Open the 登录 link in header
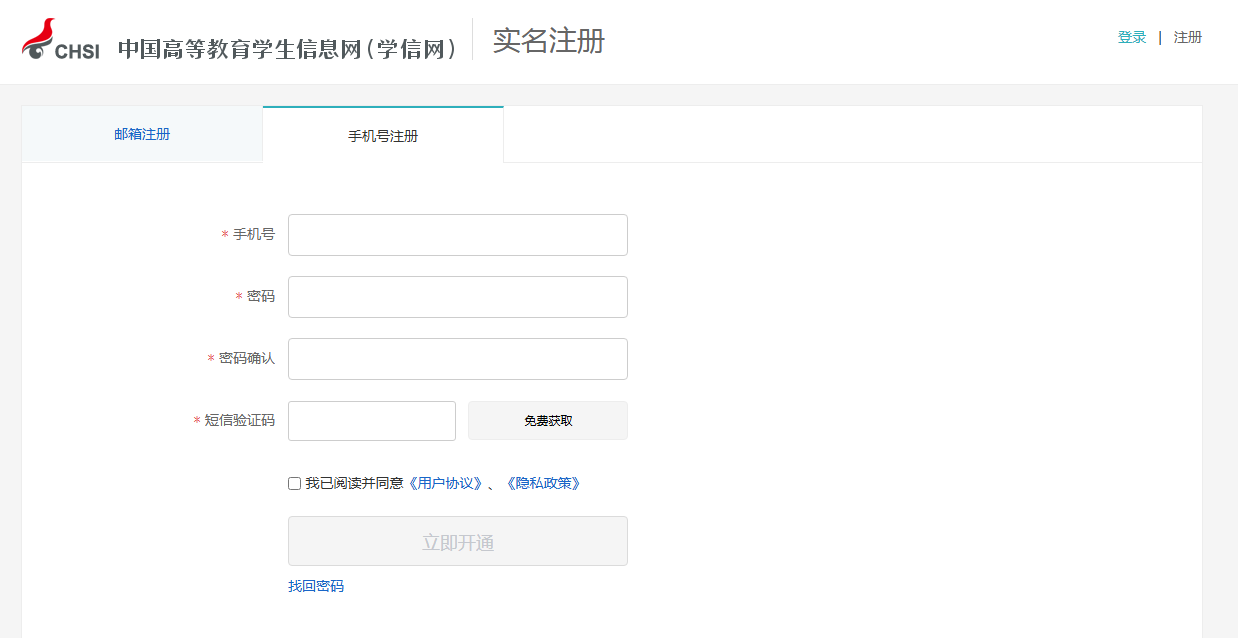The width and height of the screenshot is (1238, 638). (1132, 38)
